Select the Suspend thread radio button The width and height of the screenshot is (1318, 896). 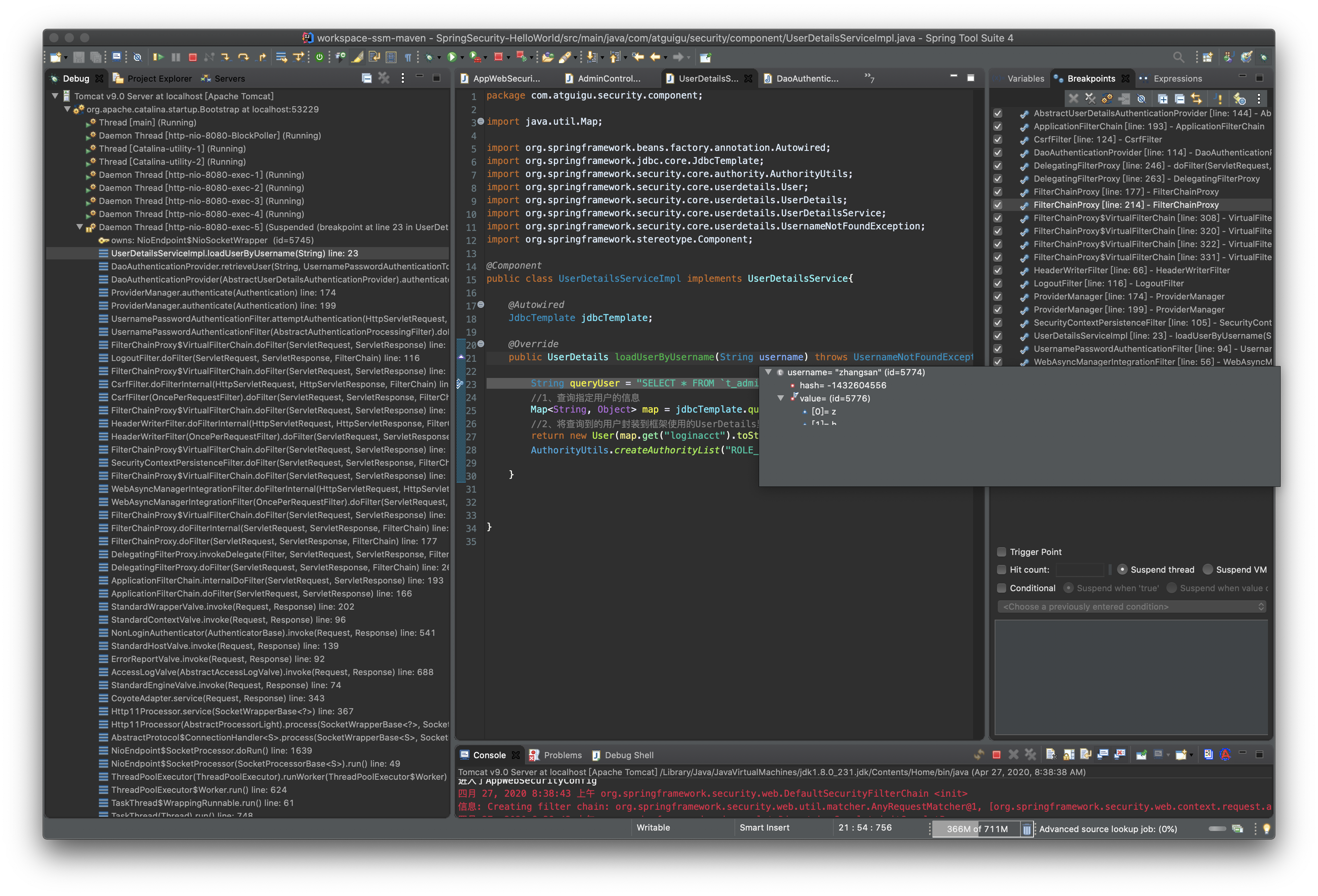tap(1122, 569)
